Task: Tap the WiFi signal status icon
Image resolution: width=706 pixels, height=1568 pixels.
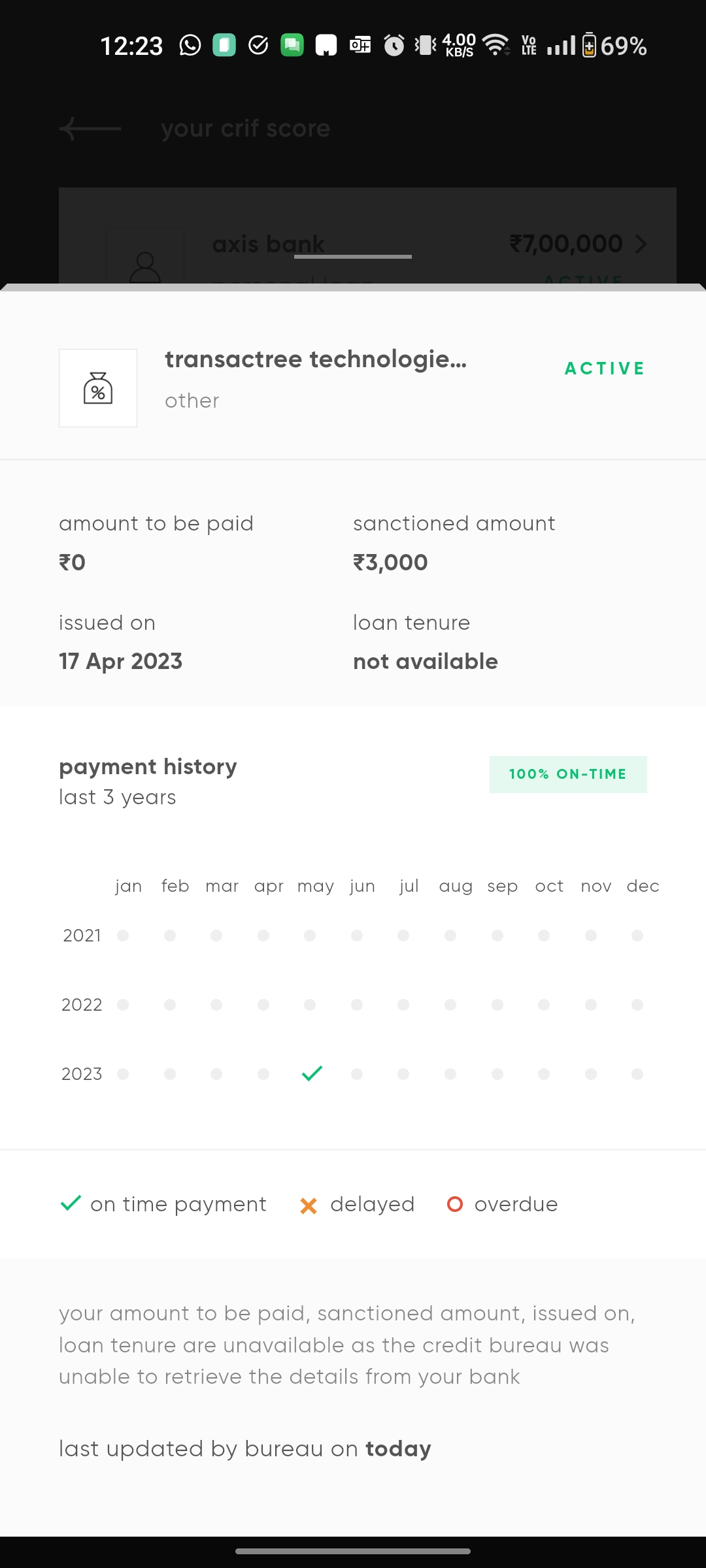Action: 496,45
